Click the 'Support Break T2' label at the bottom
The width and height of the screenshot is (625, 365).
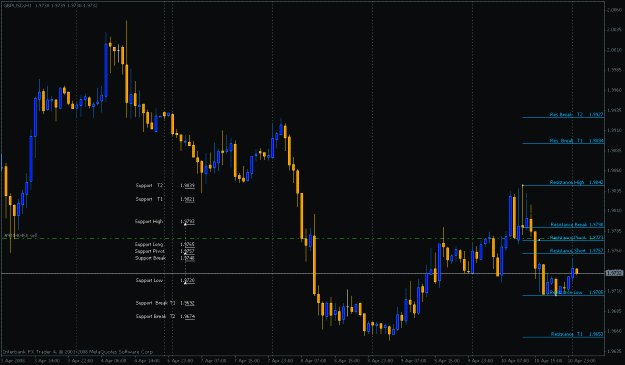[x=155, y=316]
